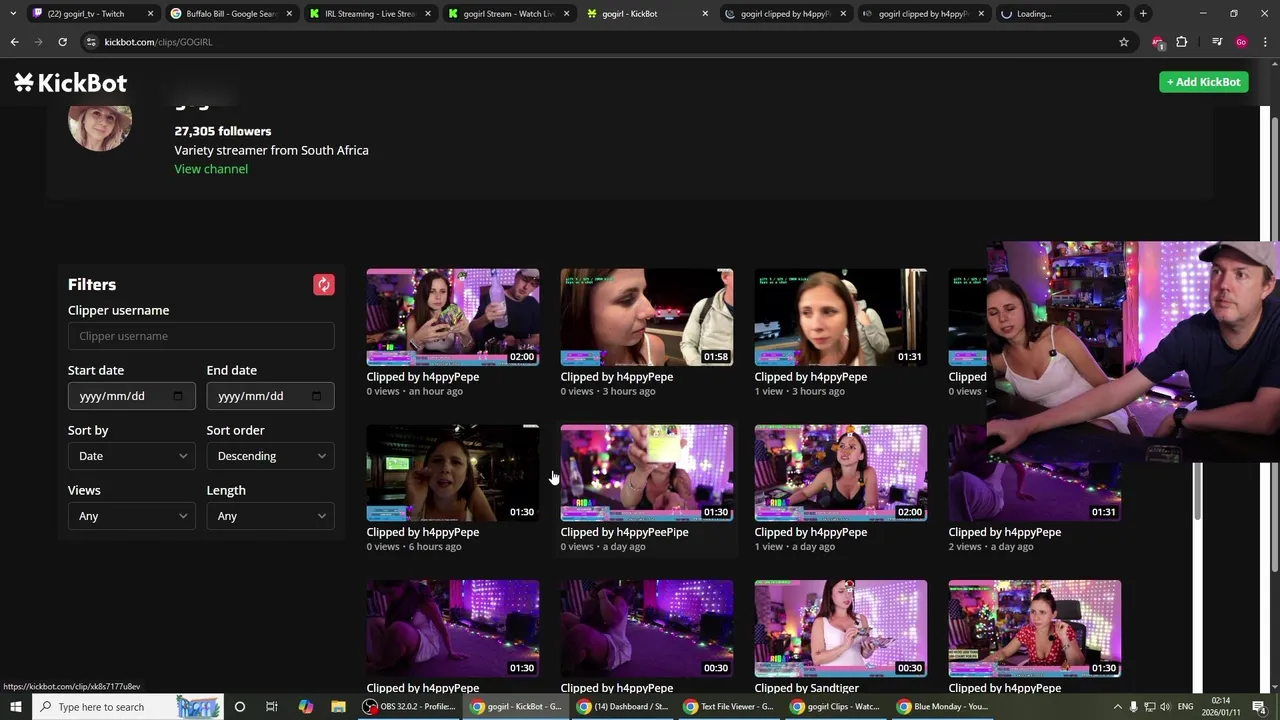The height and width of the screenshot is (720, 1280).
Task: Click the browser back arrow
Action: click(14, 42)
